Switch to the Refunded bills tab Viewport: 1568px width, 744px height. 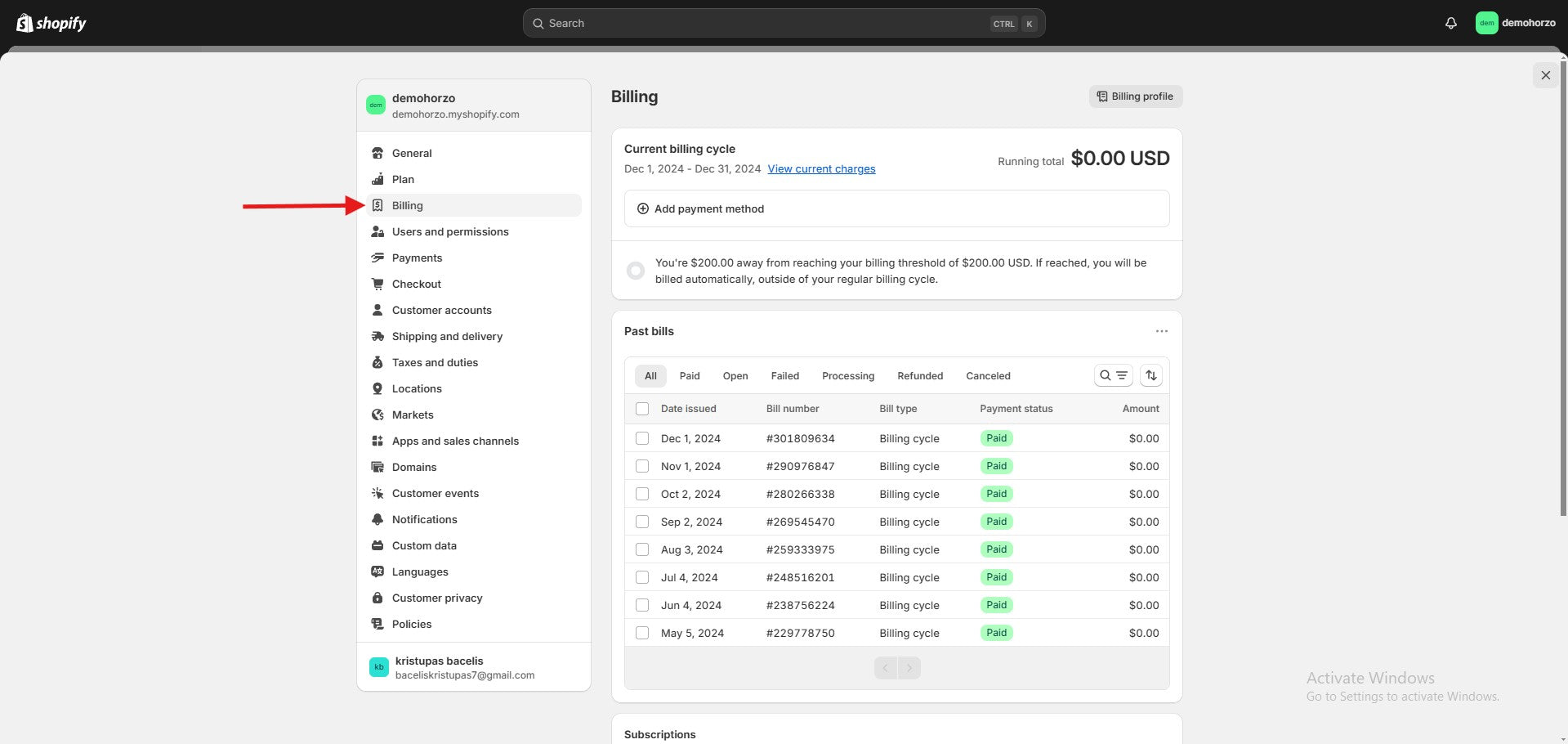[919, 376]
